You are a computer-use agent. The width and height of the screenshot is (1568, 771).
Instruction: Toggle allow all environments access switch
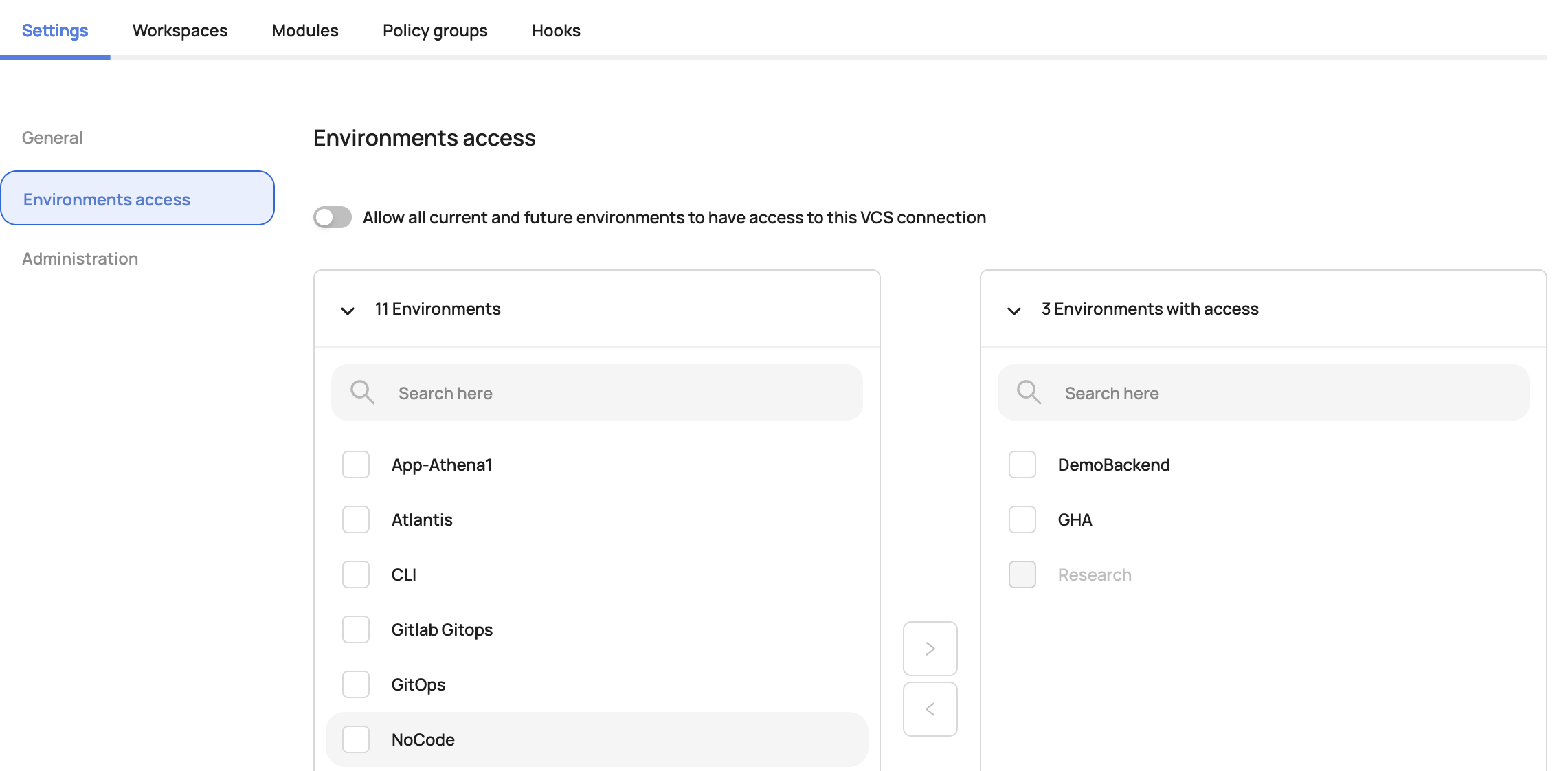click(333, 218)
